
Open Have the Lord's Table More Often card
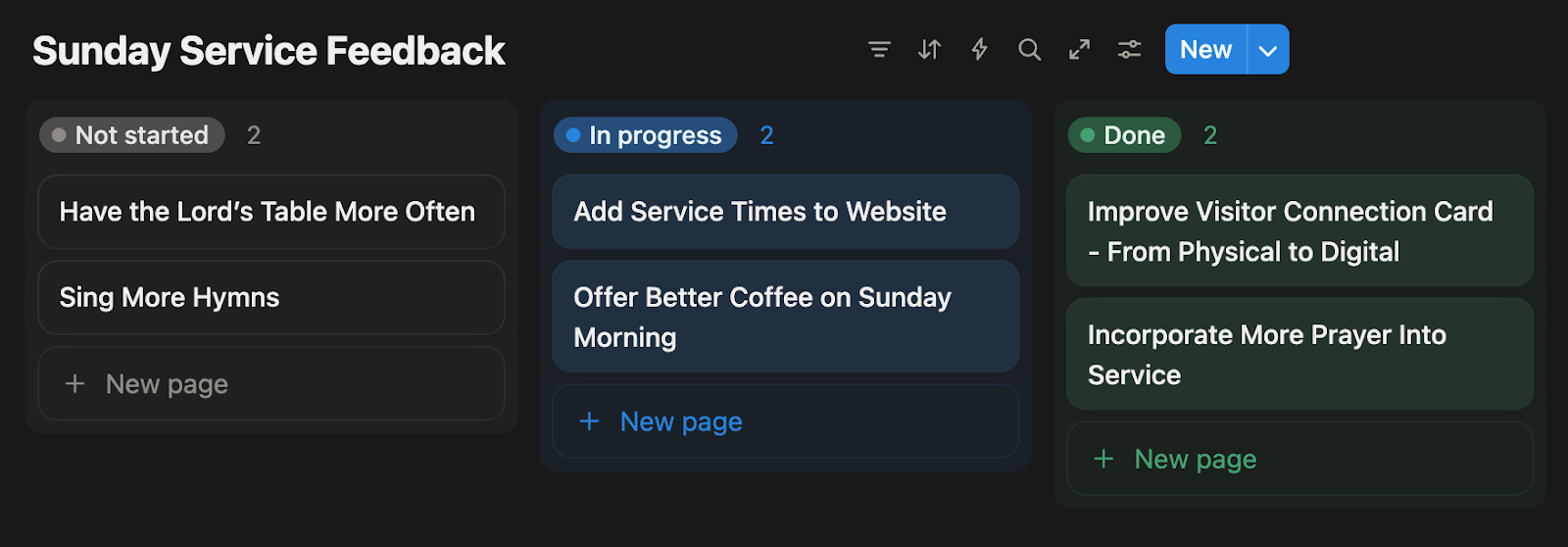271,212
